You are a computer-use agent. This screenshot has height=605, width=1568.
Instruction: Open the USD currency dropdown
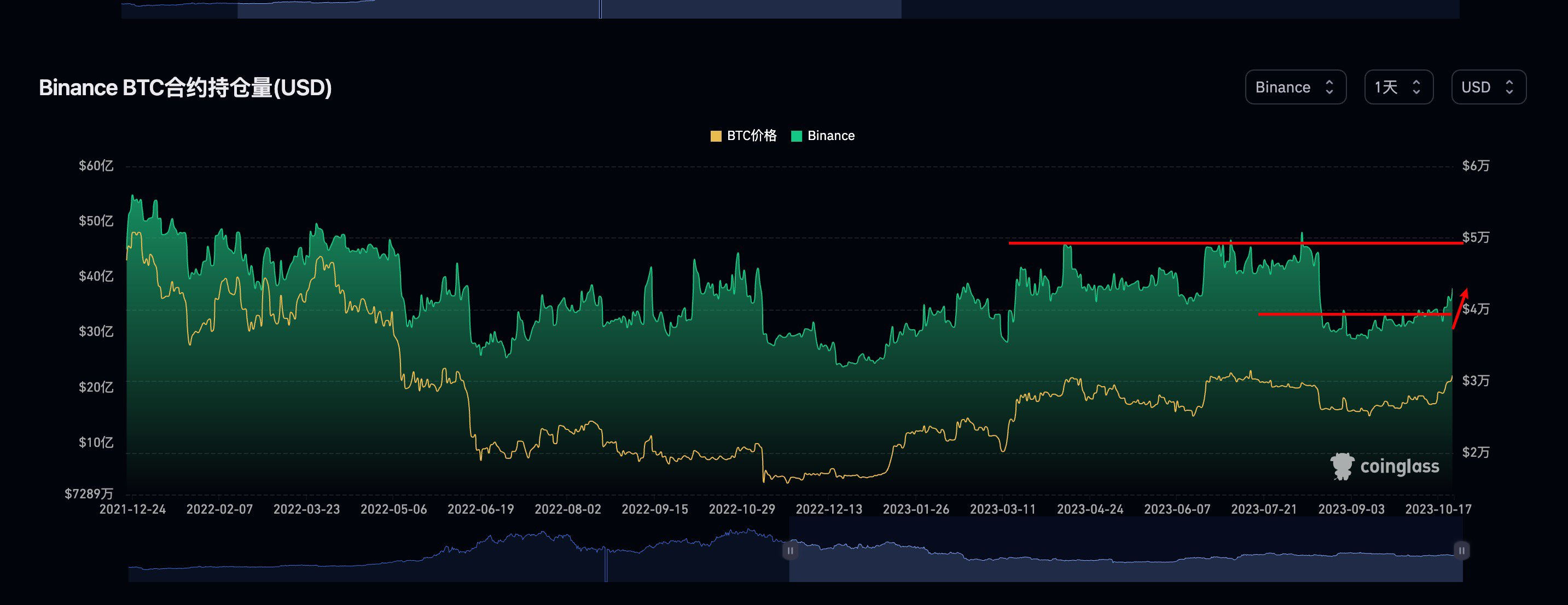(1489, 87)
